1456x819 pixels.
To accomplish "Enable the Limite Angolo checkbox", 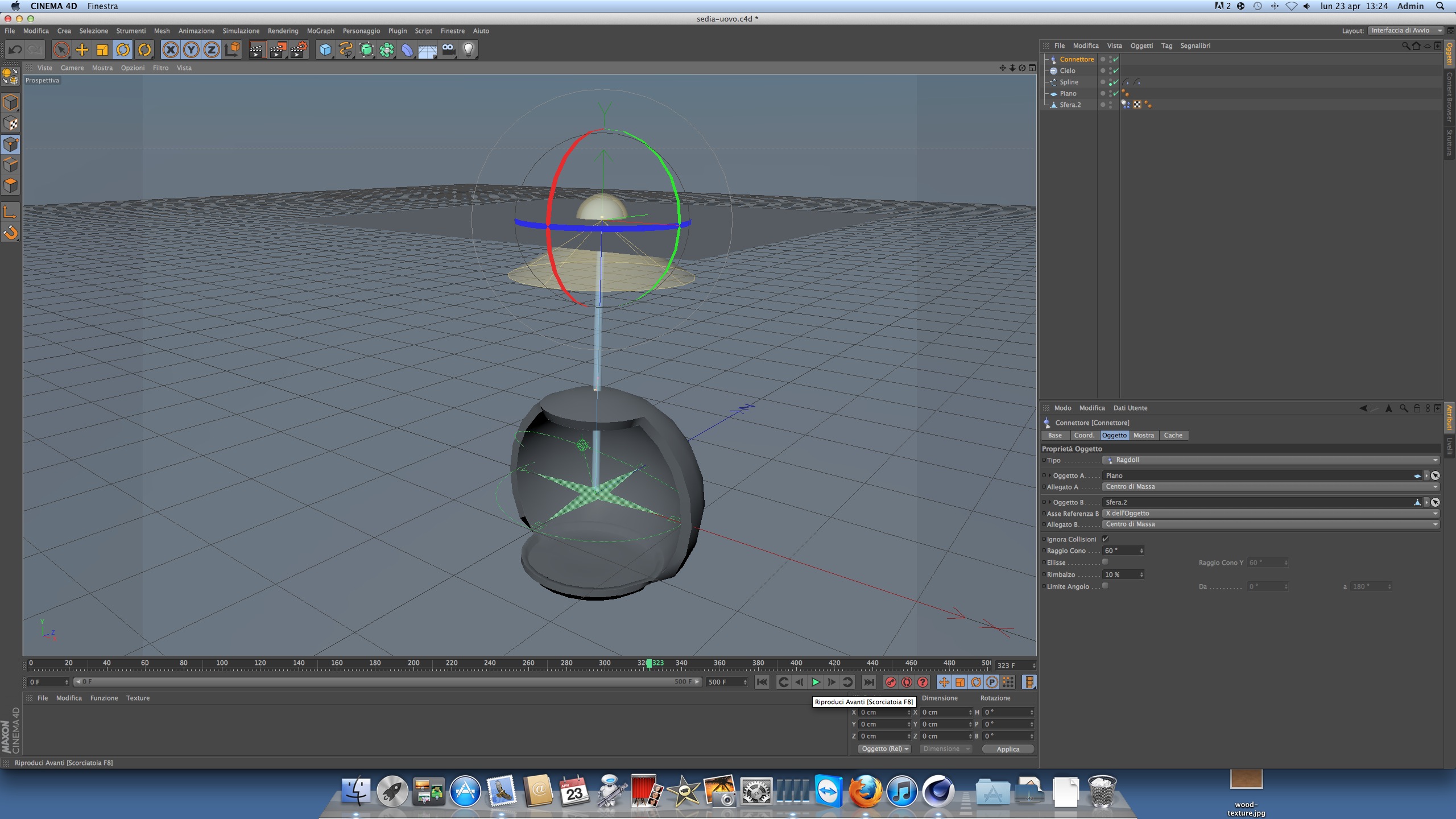I will pyautogui.click(x=1105, y=586).
